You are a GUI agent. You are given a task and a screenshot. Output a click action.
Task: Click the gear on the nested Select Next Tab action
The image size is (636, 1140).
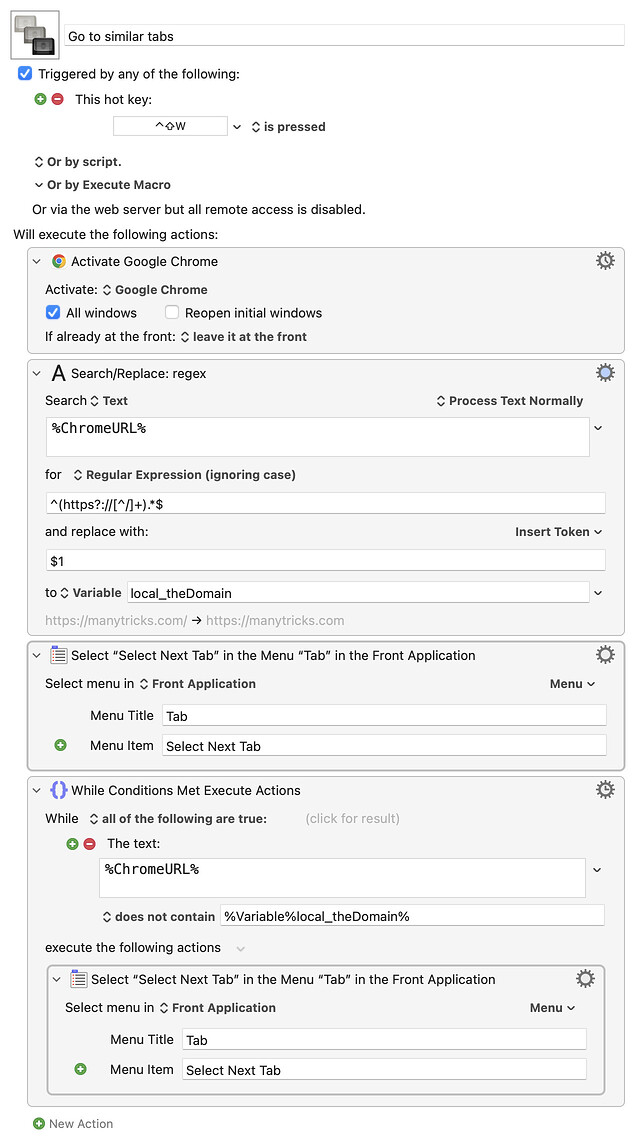(585, 978)
